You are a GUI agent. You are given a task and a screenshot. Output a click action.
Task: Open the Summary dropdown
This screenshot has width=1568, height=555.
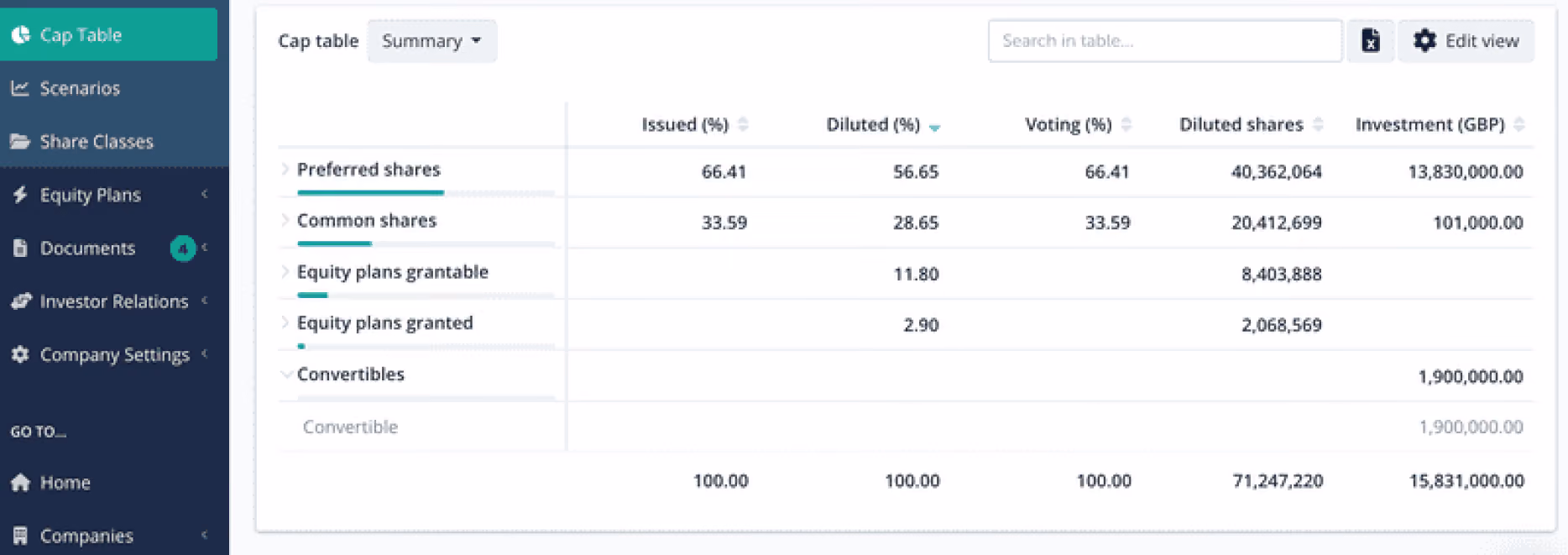point(431,41)
